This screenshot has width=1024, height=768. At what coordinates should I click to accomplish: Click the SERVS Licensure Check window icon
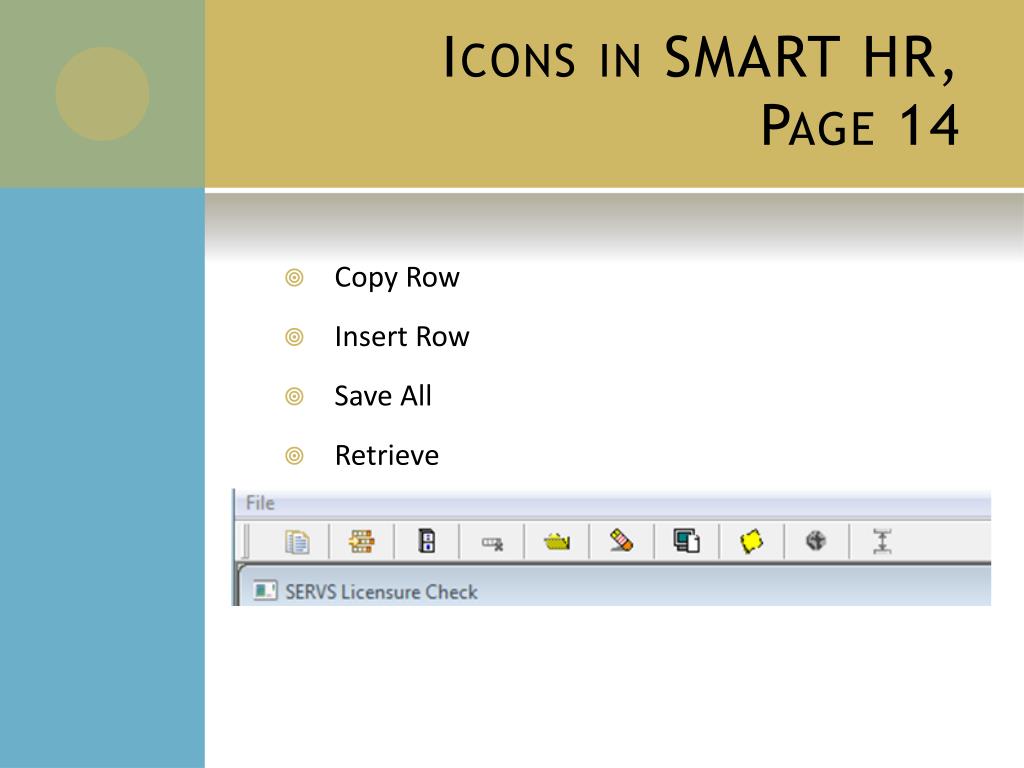tap(264, 591)
